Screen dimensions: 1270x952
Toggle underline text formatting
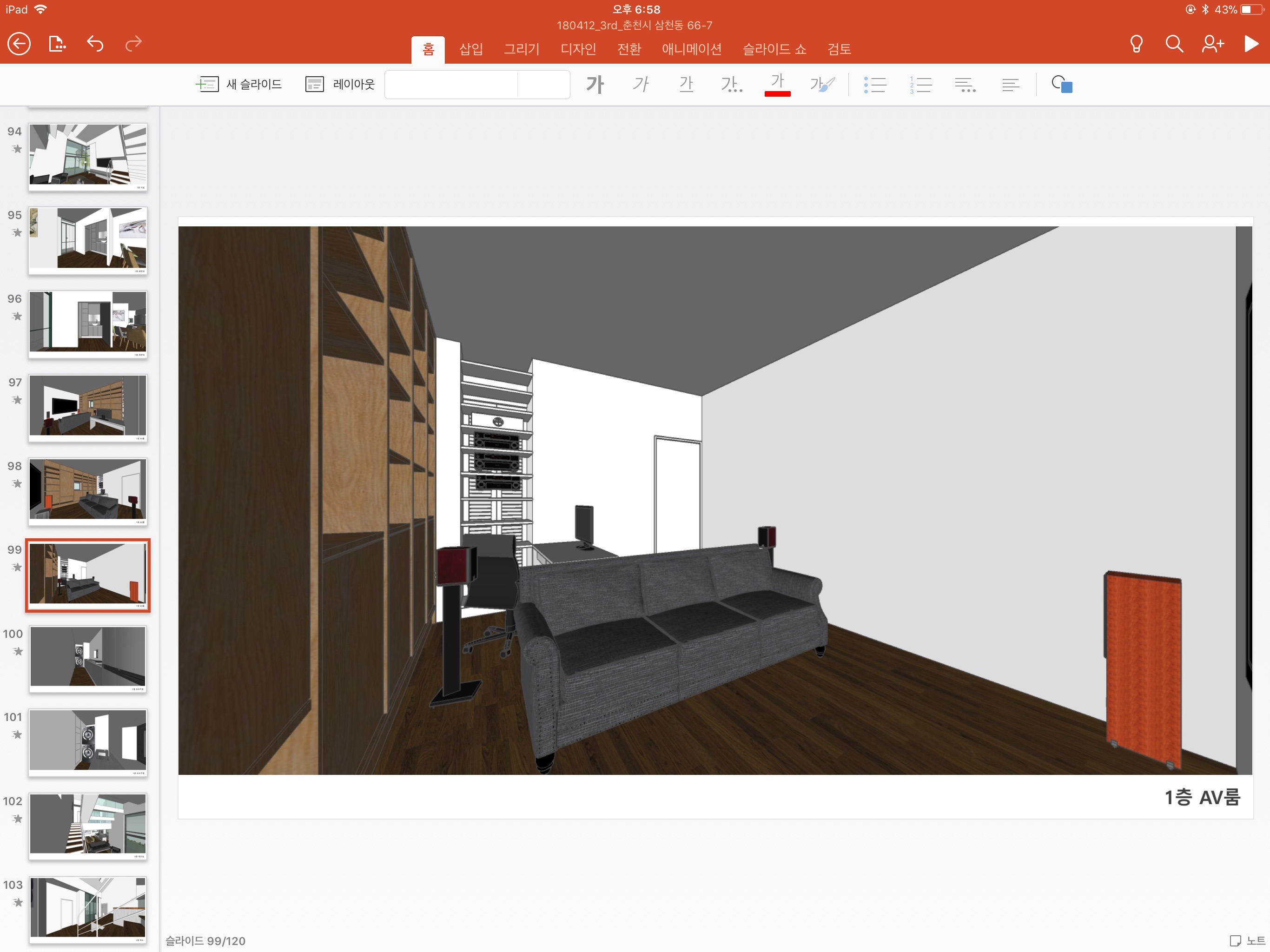click(x=686, y=85)
